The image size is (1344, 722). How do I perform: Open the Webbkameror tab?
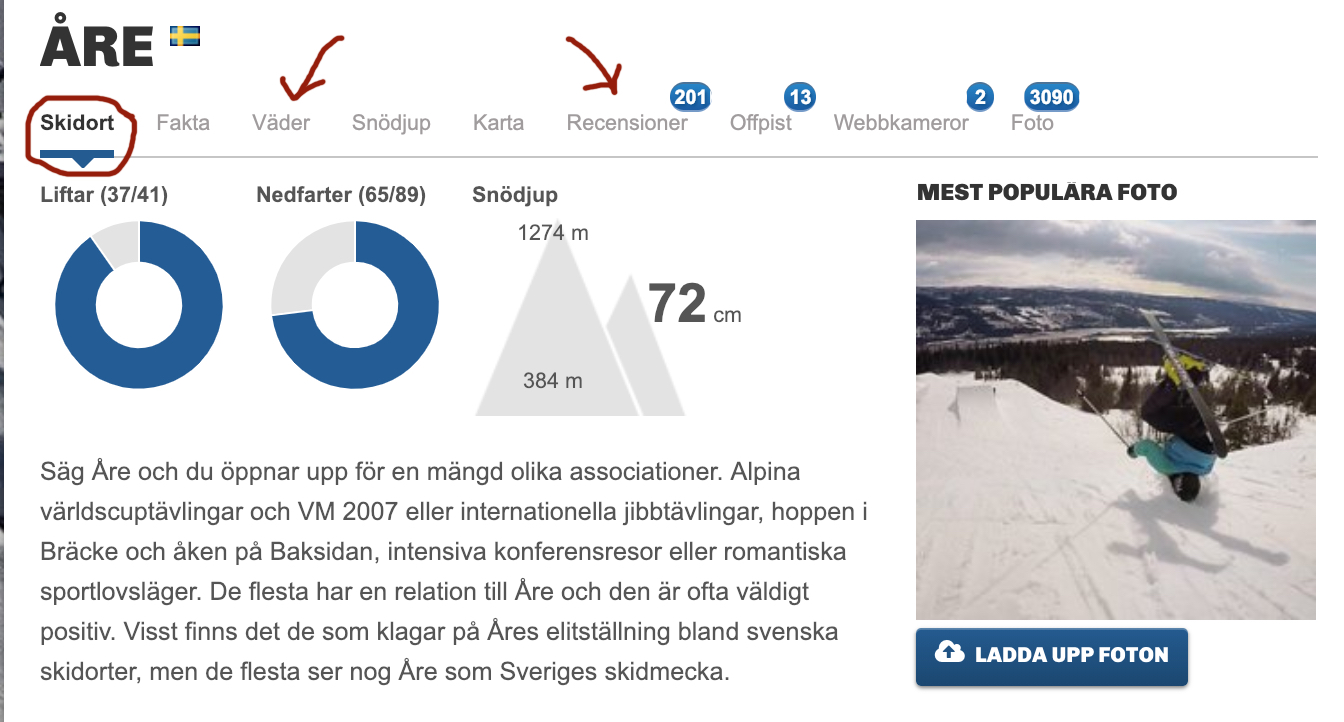(x=901, y=124)
